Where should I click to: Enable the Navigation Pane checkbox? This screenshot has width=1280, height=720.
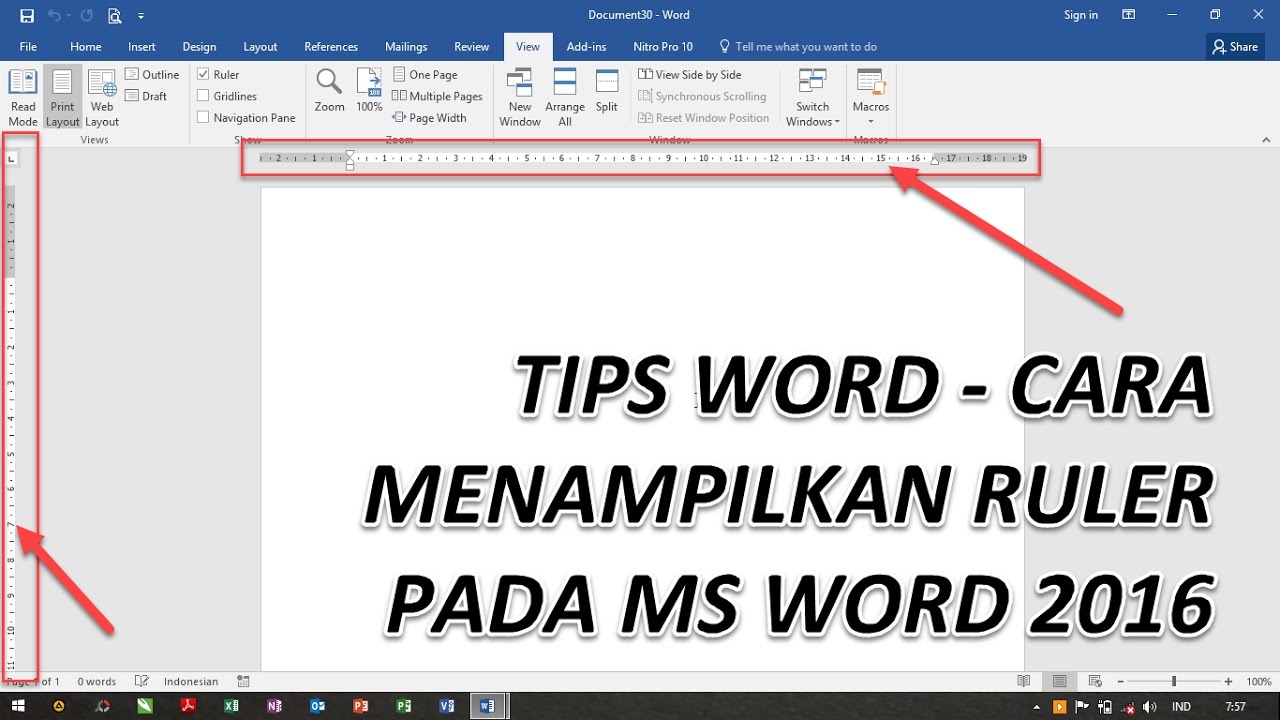(203, 118)
